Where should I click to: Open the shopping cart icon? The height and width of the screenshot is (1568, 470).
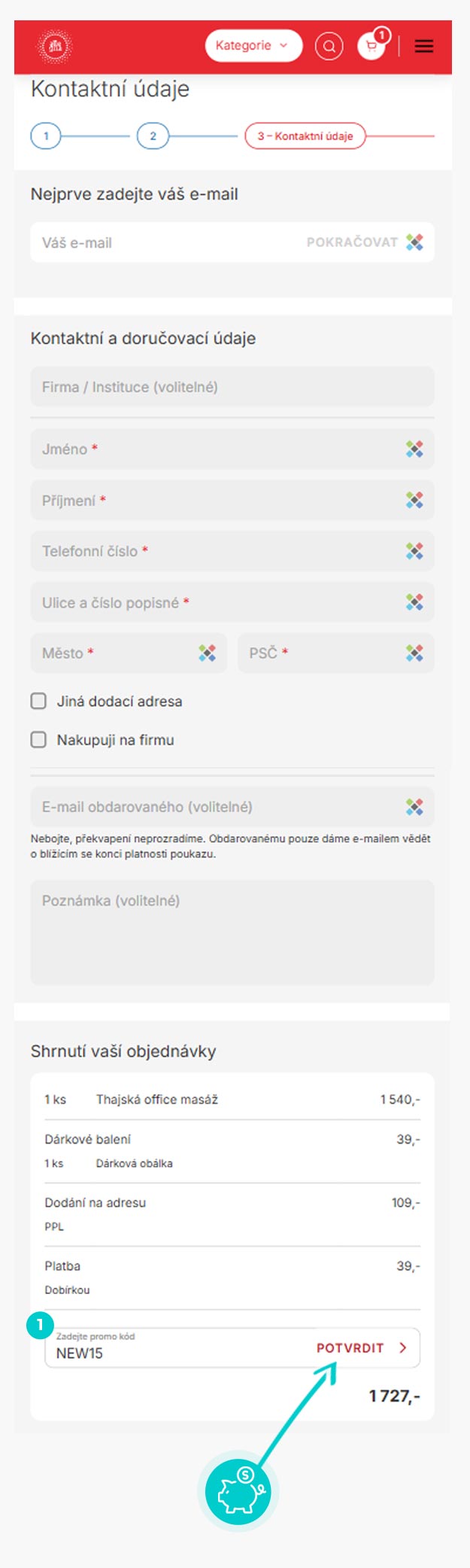[371, 46]
